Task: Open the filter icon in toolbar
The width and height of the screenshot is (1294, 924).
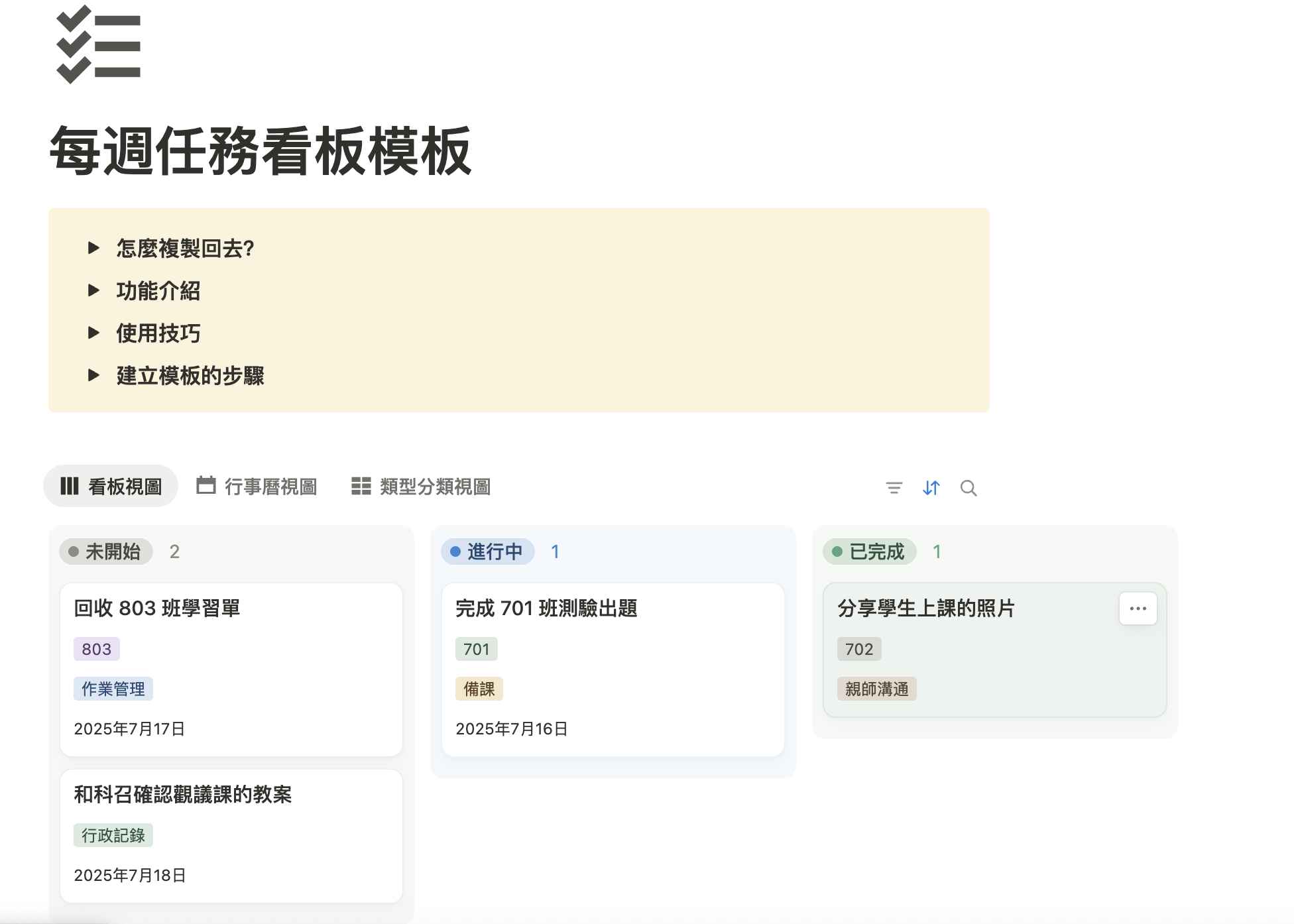Action: click(x=894, y=488)
